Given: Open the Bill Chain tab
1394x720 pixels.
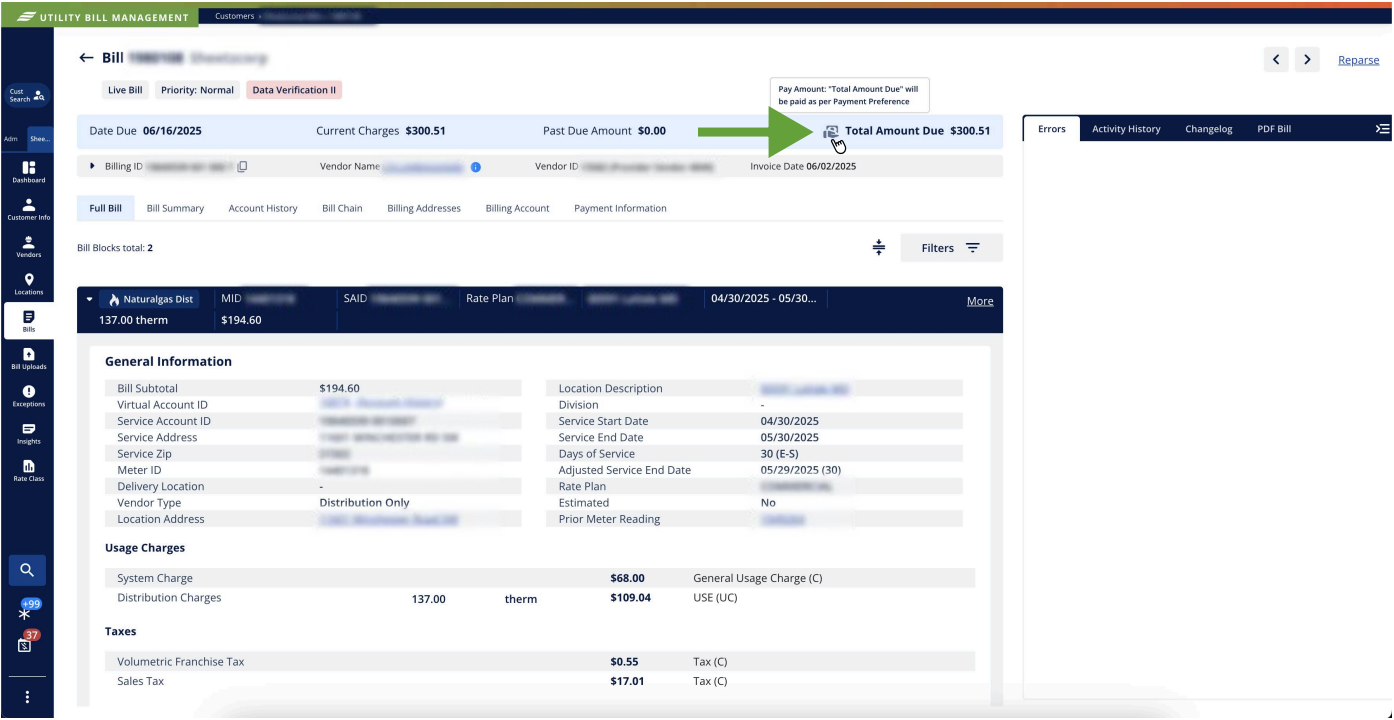Looking at the screenshot, I should coord(342,209).
